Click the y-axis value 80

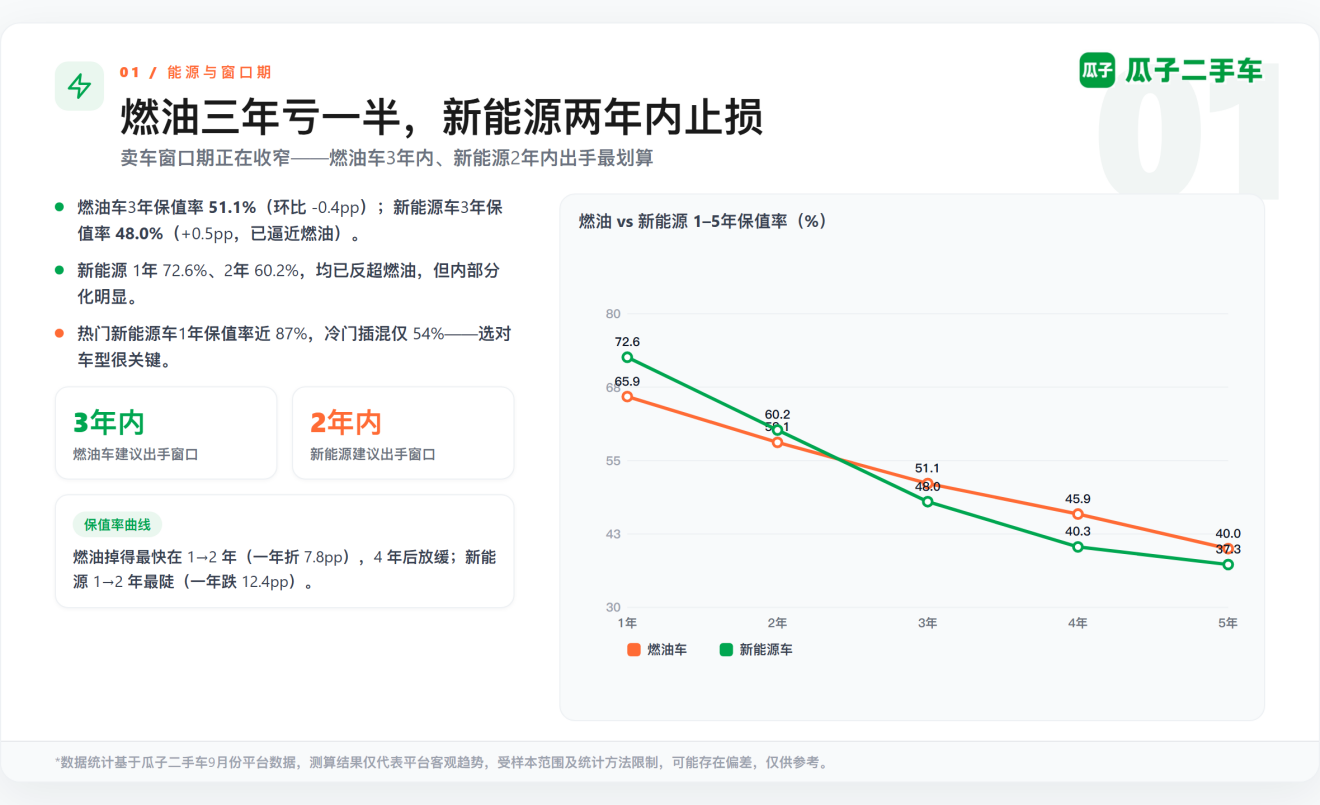[613, 314]
